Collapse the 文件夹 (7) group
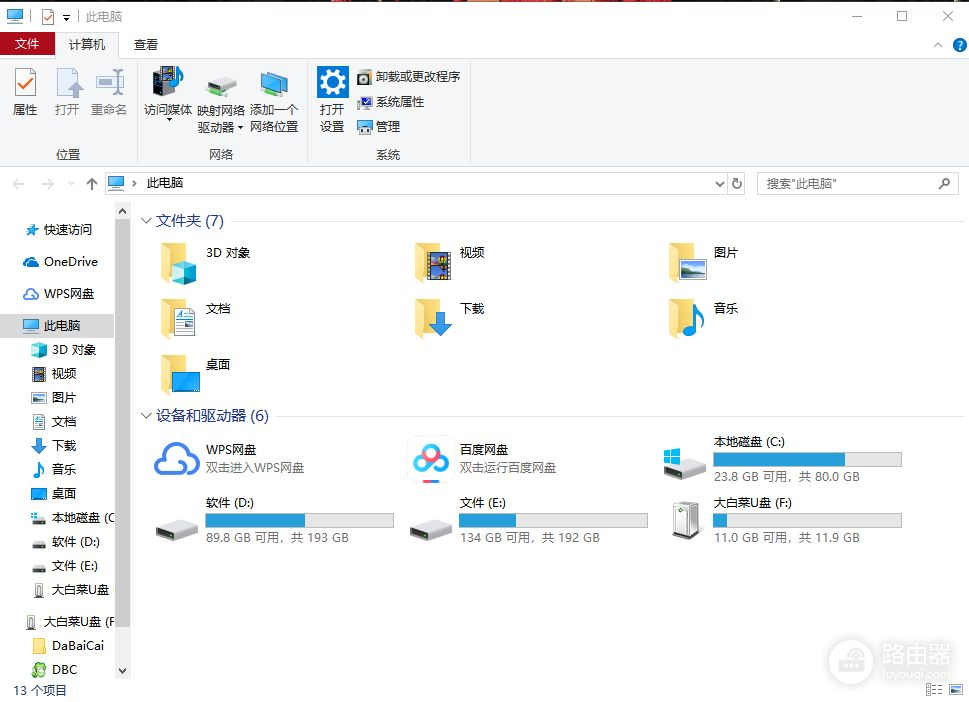The width and height of the screenshot is (969, 702). click(x=146, y=221)
